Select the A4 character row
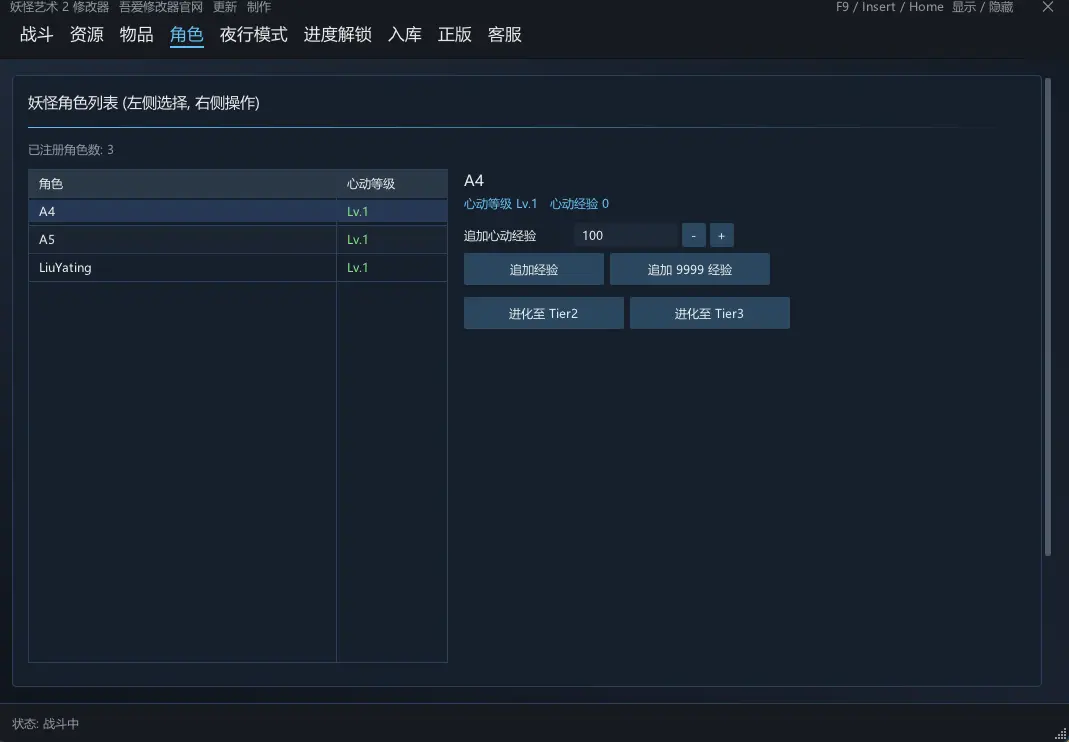Image resolution: width=1069 pixels, height=742 pixels. tap(237, 211)
